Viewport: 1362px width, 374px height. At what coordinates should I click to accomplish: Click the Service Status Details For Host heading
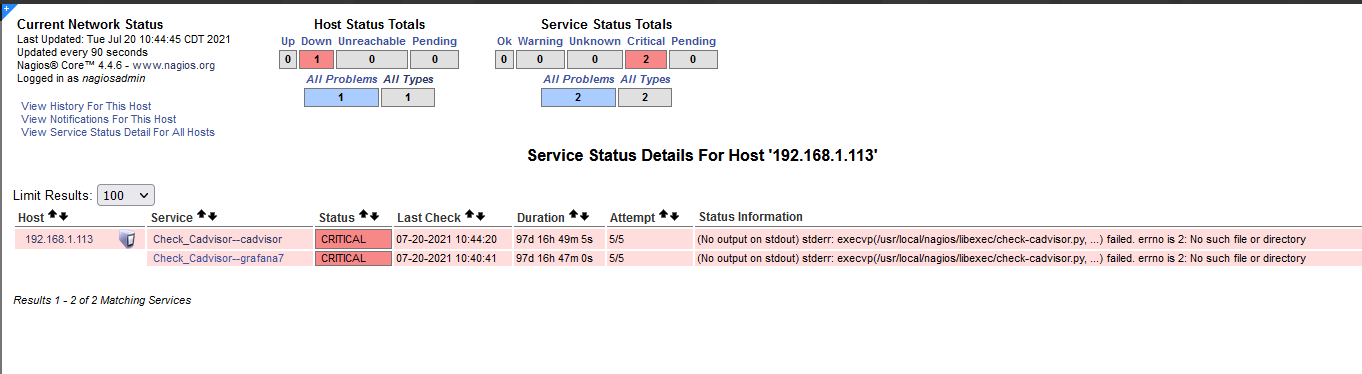702,156
